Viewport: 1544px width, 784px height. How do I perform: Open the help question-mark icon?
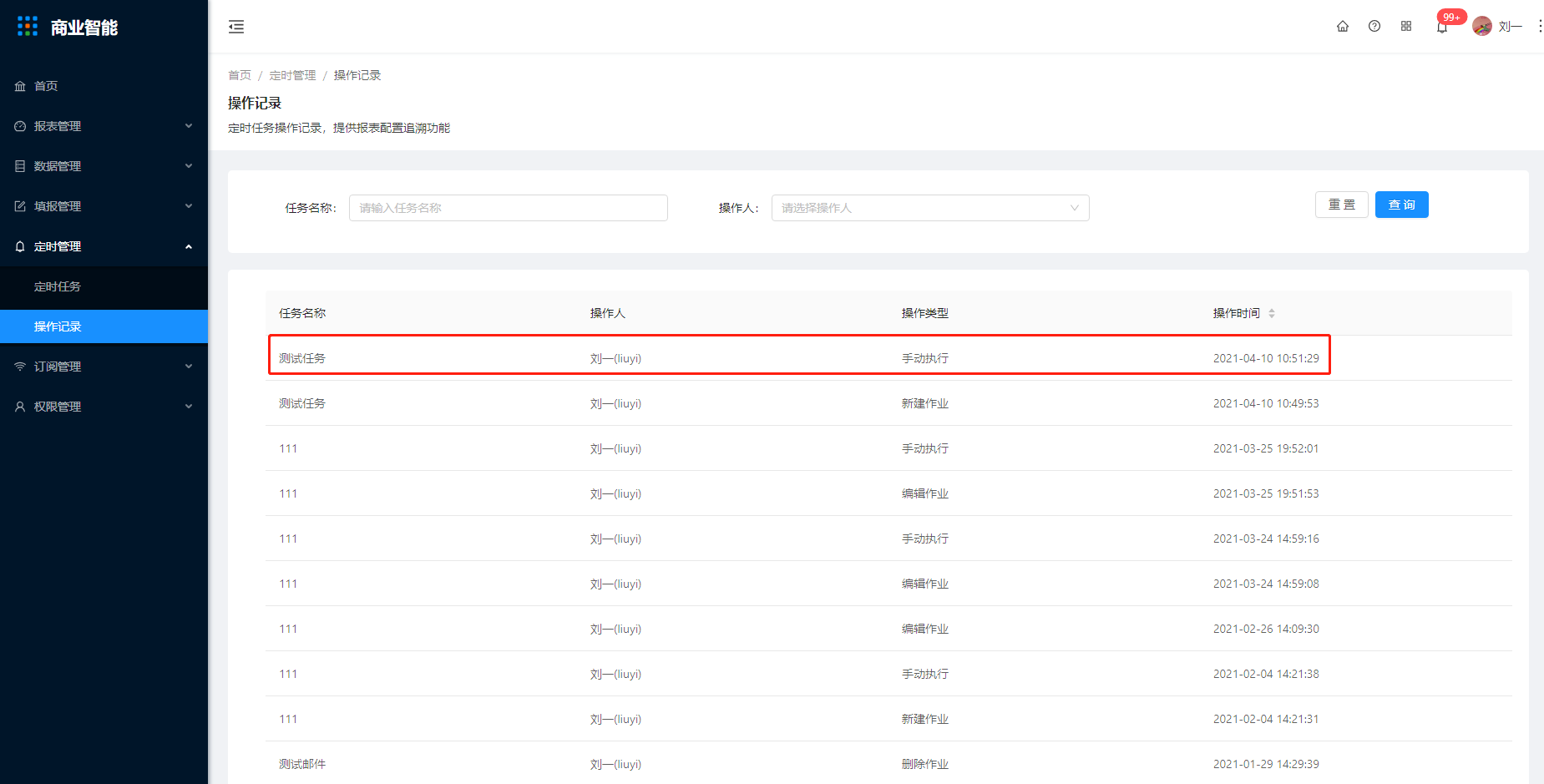pyautogui.click(x=1374, y=26)
